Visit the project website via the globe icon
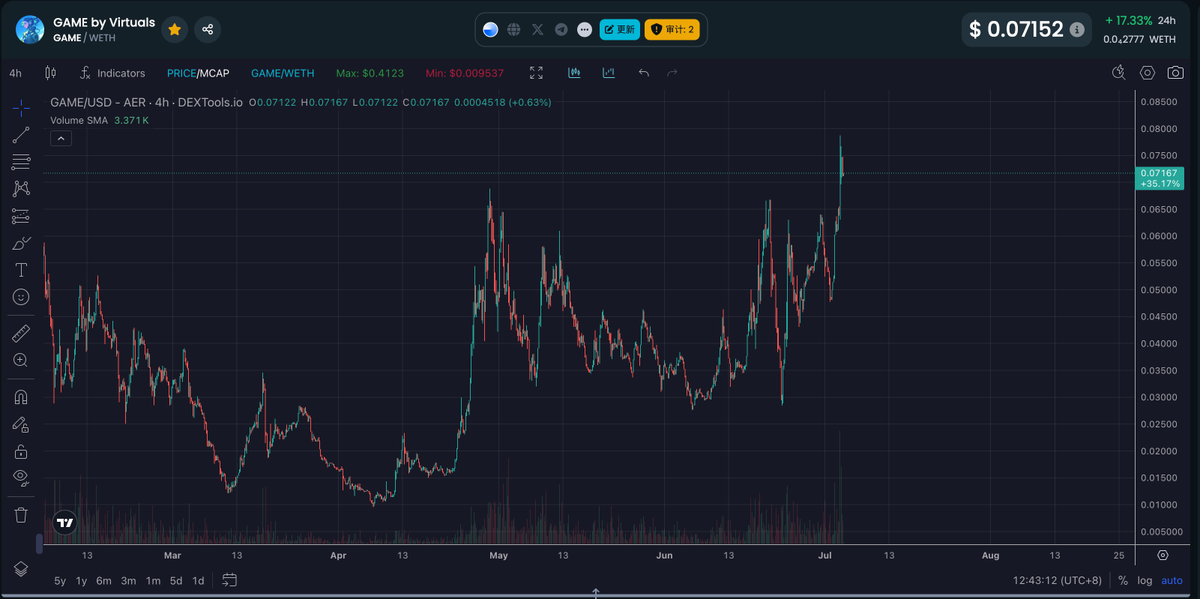 pos(514,30)
